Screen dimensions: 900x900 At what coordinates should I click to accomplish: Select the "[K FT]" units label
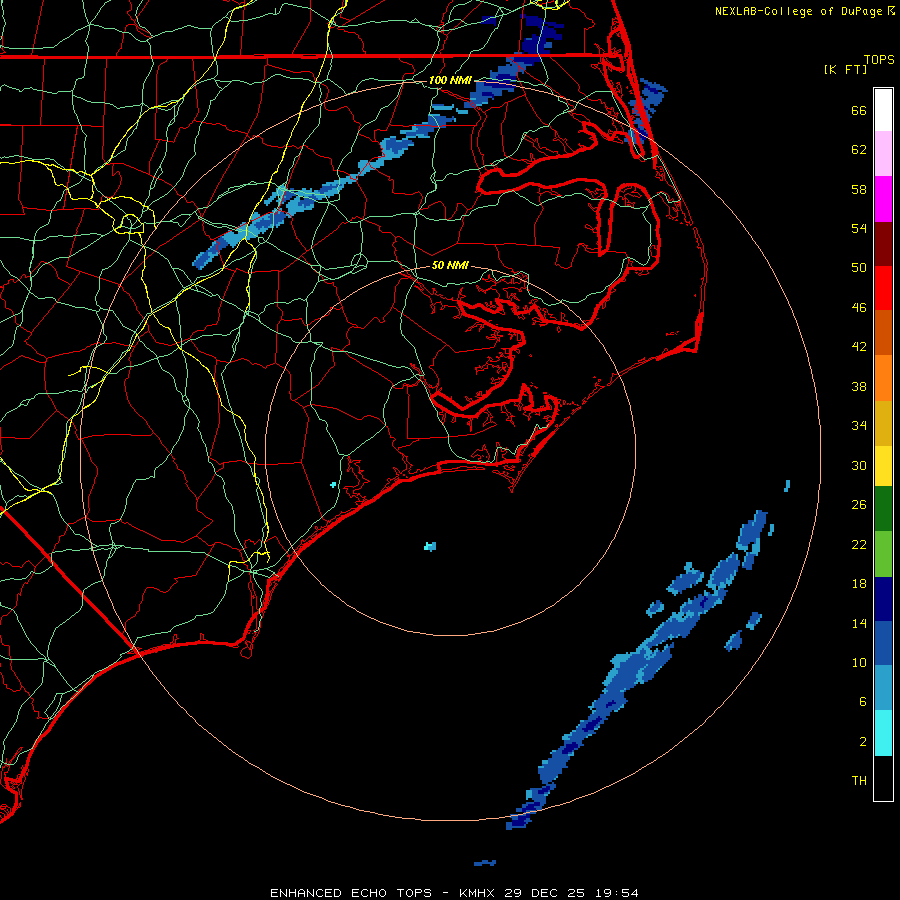(845, 70)
